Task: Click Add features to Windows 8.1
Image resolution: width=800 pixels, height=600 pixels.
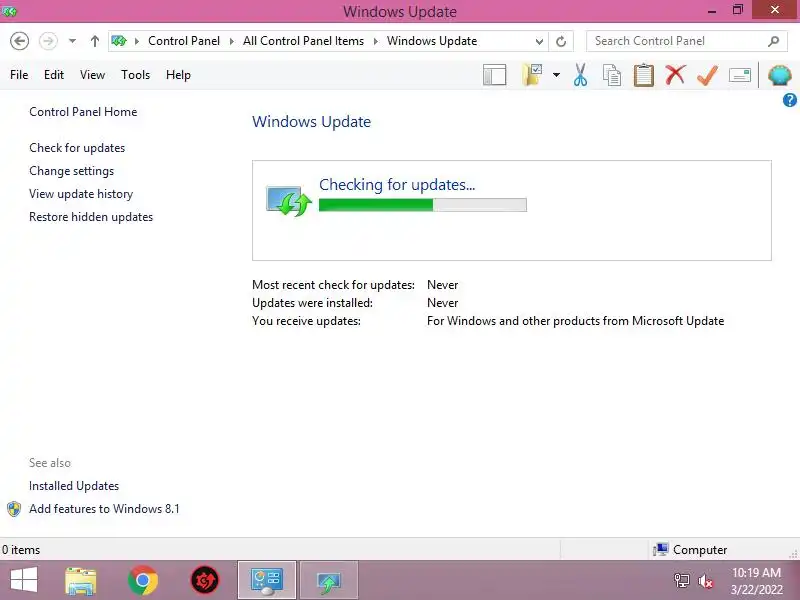Action: point(104,509)
